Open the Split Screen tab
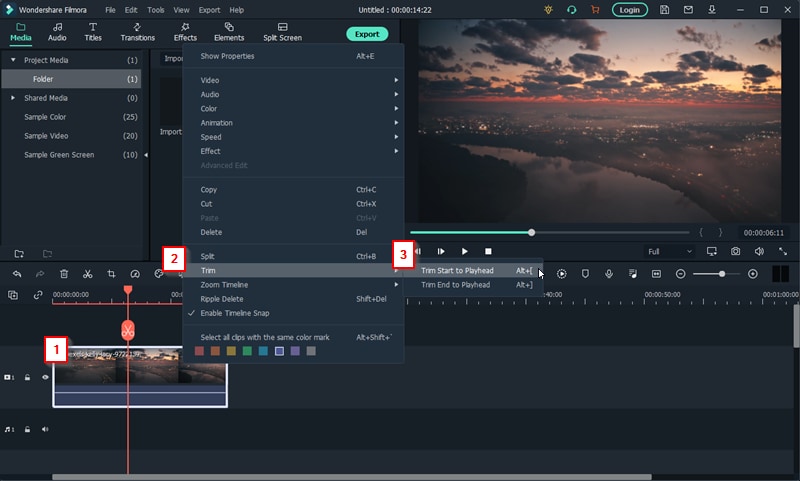This screenshot has height=481, width=800. (282, 32)
